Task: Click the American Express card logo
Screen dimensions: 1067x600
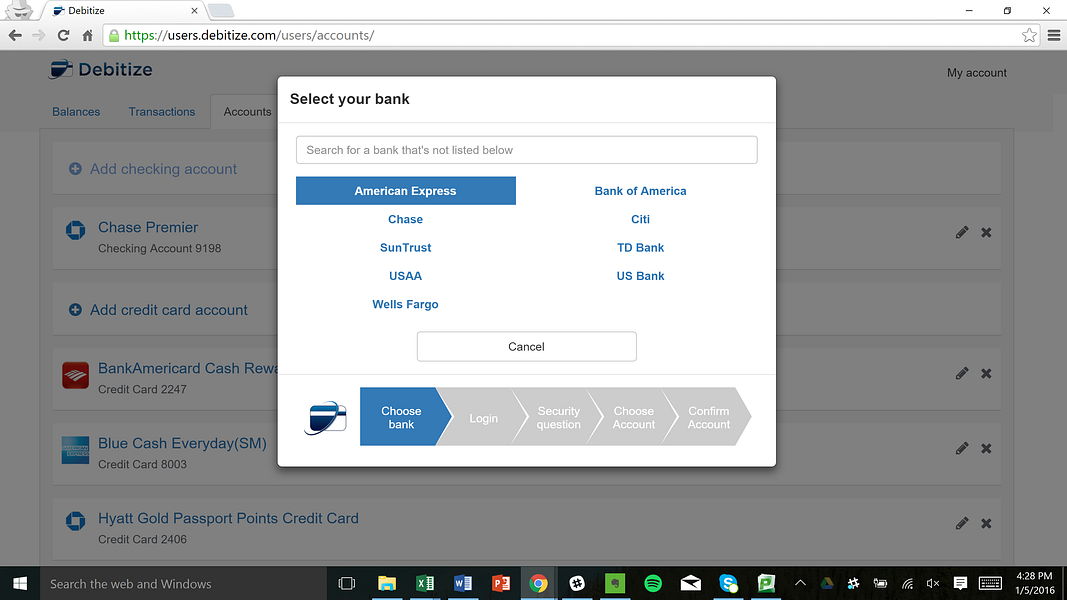Action: pyautogui.click(x=76, y=450)
